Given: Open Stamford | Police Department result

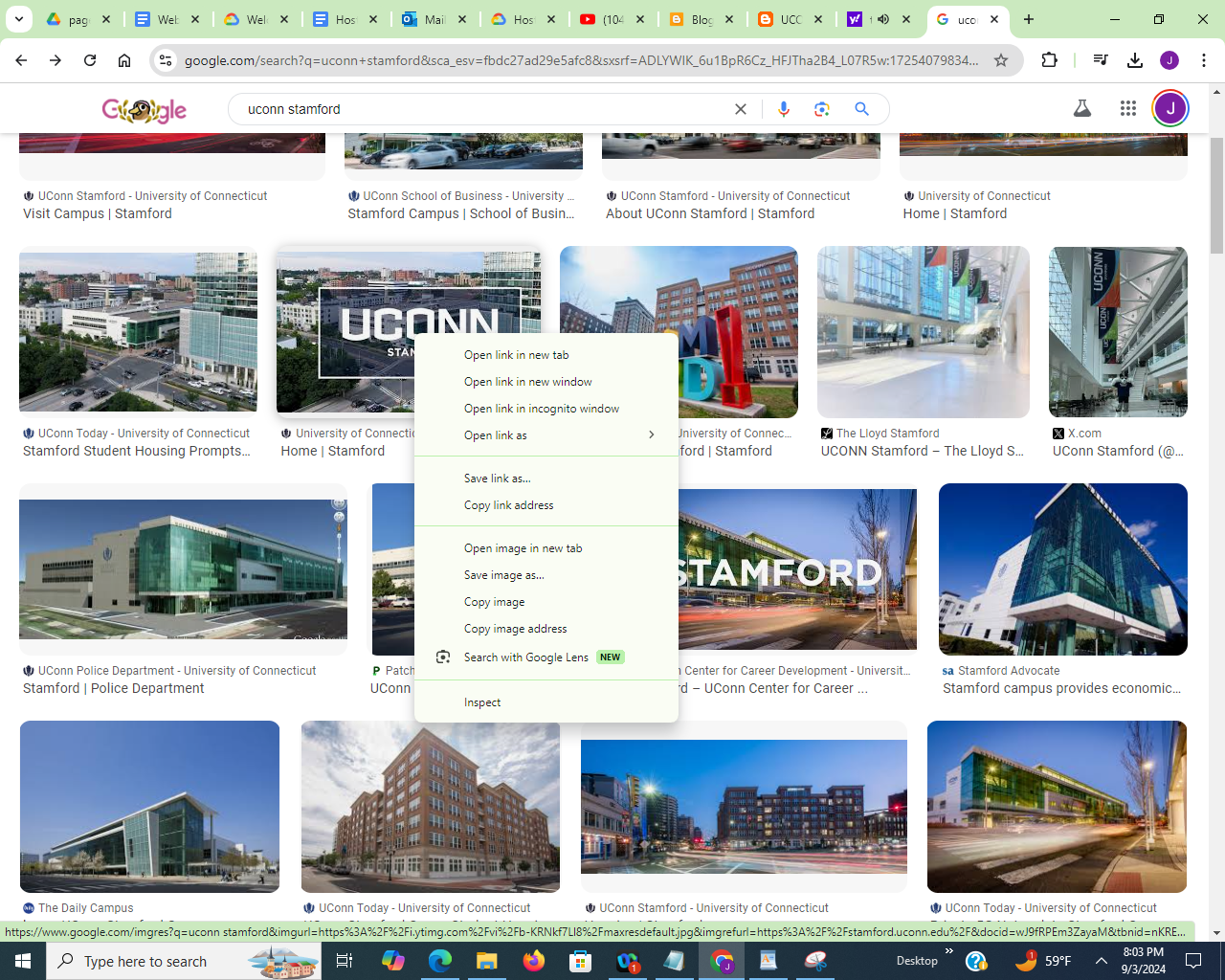Looking at the screenshot, I should [x=114, y=688].
